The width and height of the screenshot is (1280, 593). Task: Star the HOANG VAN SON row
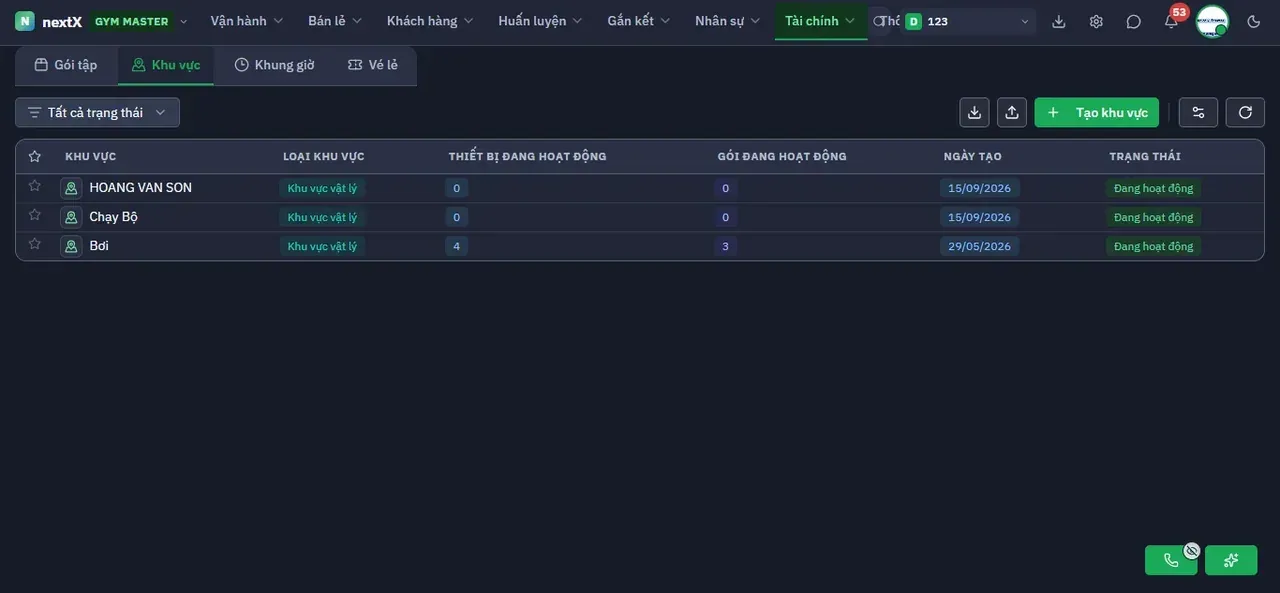click(x=35, y=186)
